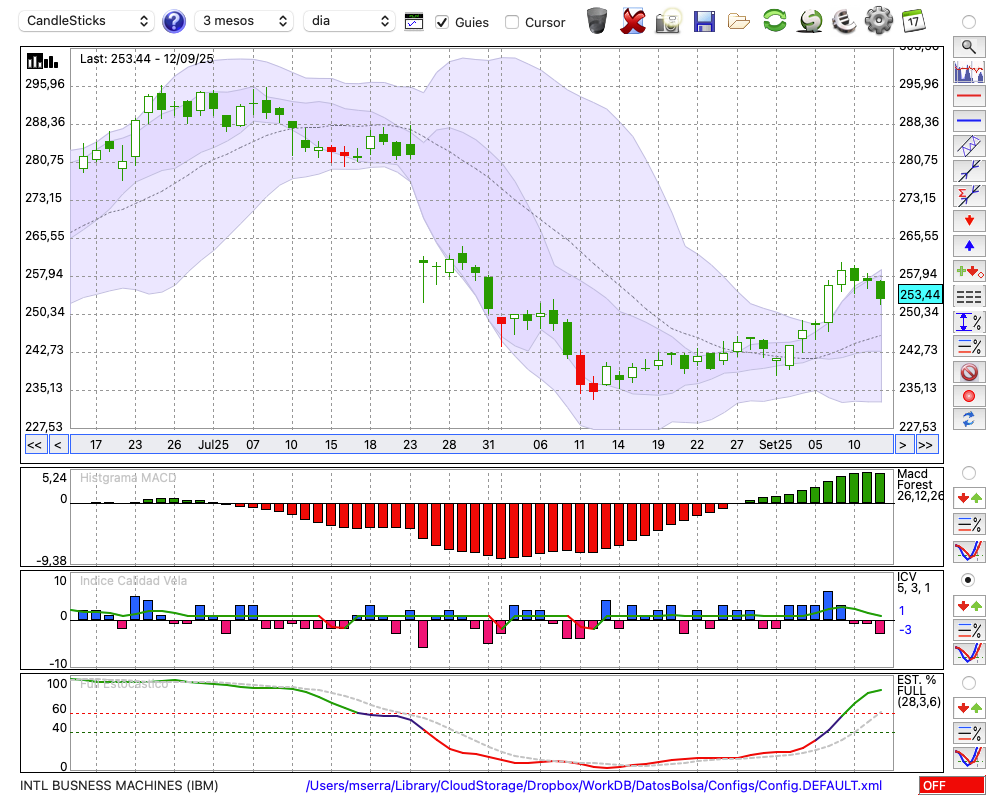The image size is (1000, 800).
Task: Open the blue help question mark
Action: coord(173,22)
